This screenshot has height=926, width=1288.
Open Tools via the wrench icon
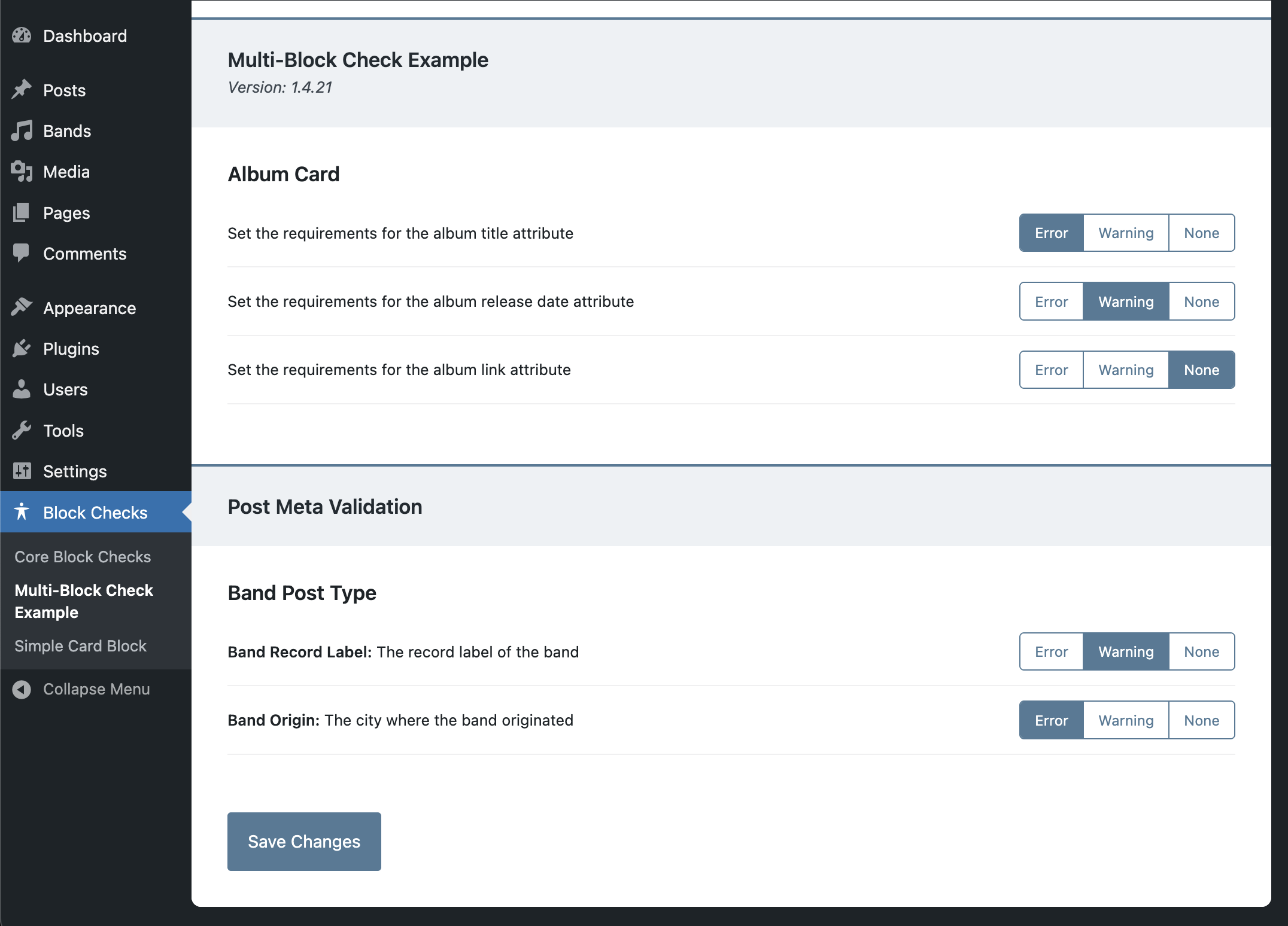point(22,430)
